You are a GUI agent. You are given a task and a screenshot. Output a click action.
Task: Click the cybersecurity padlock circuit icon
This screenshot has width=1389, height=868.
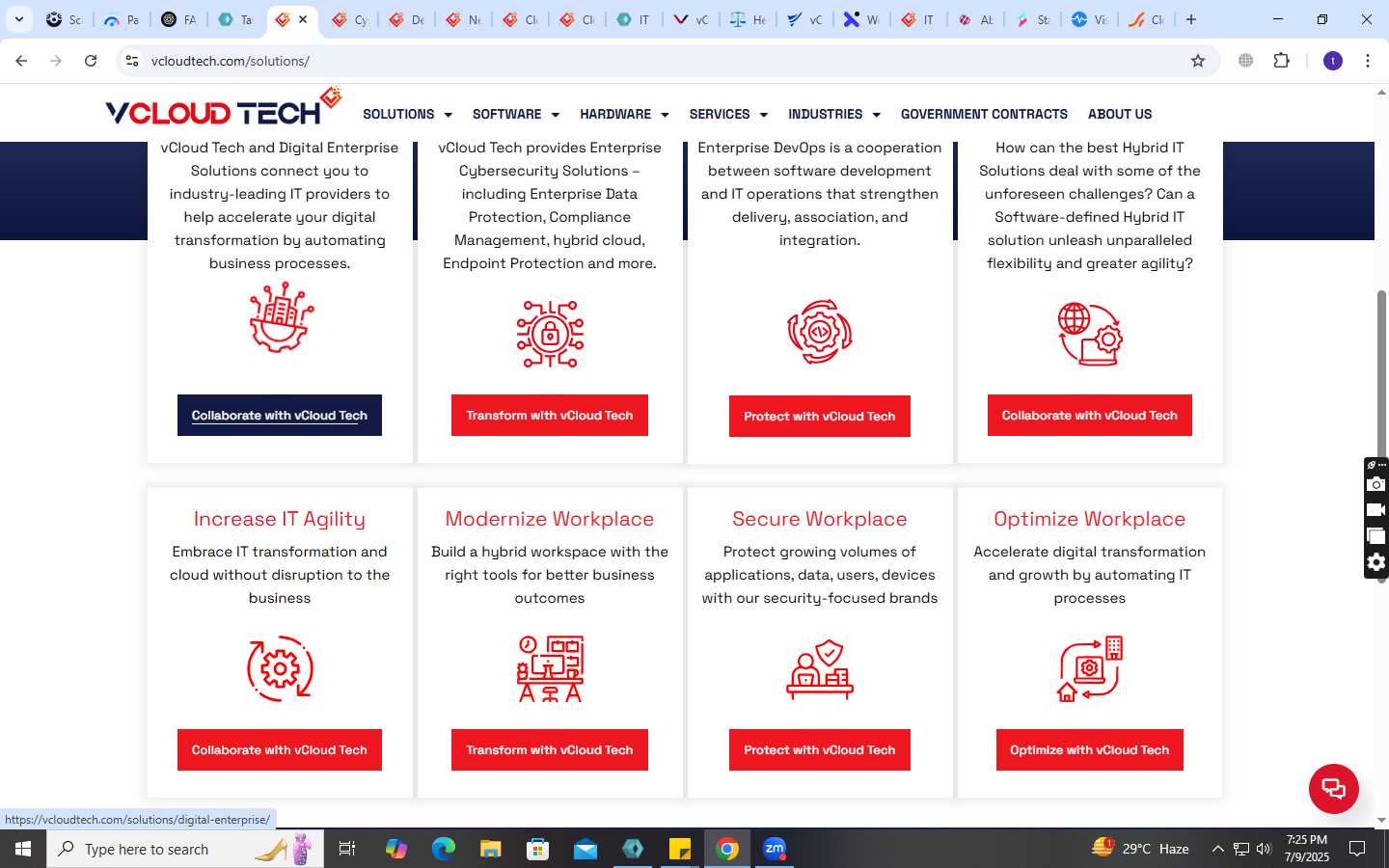coord(550,334)
